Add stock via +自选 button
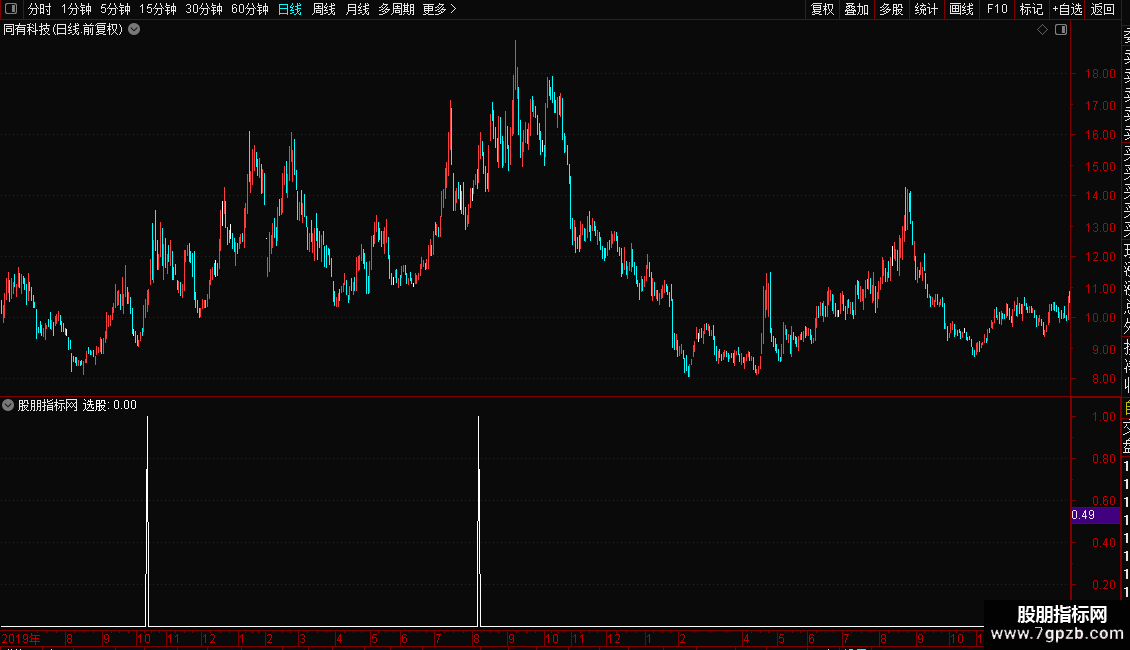 click(1067, 9)
